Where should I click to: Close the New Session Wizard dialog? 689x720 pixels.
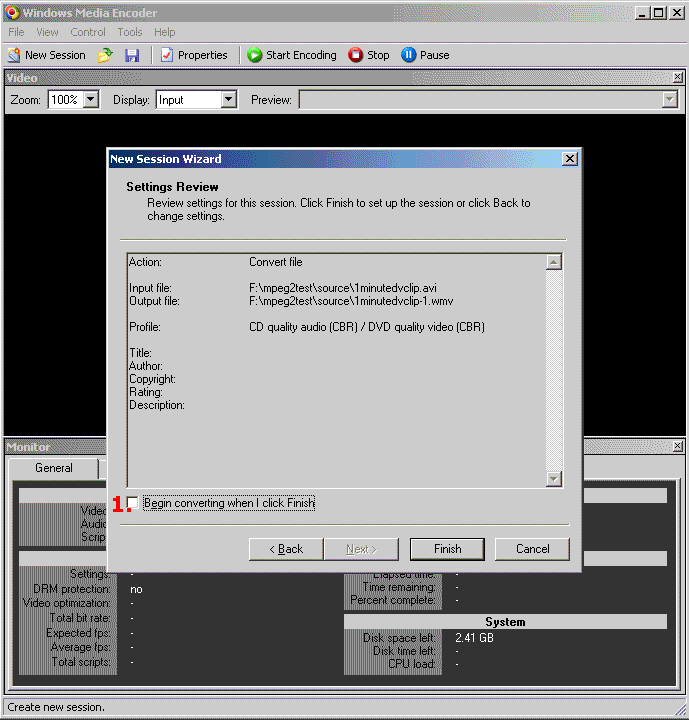tap(570, 159)
